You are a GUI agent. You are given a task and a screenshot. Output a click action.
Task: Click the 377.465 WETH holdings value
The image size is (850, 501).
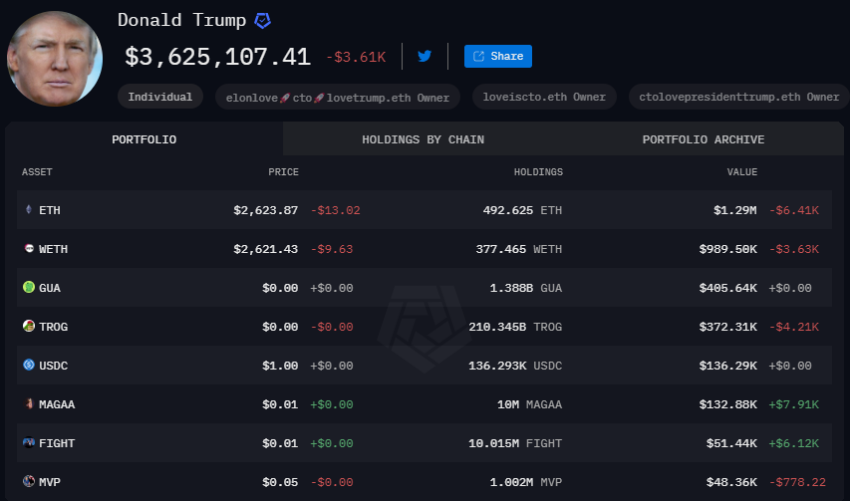(519, 249)
